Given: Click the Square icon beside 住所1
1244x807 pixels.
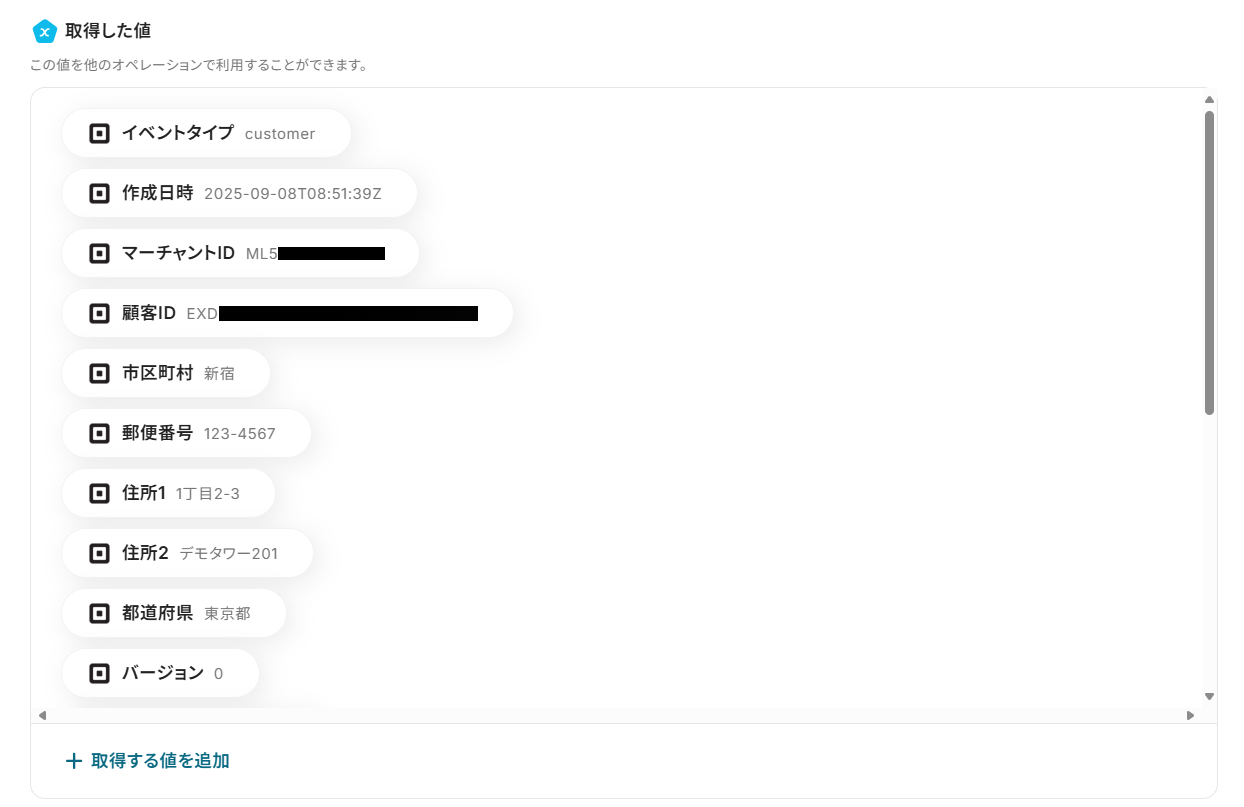Looking at the screenshot, I should coord(99,493).
